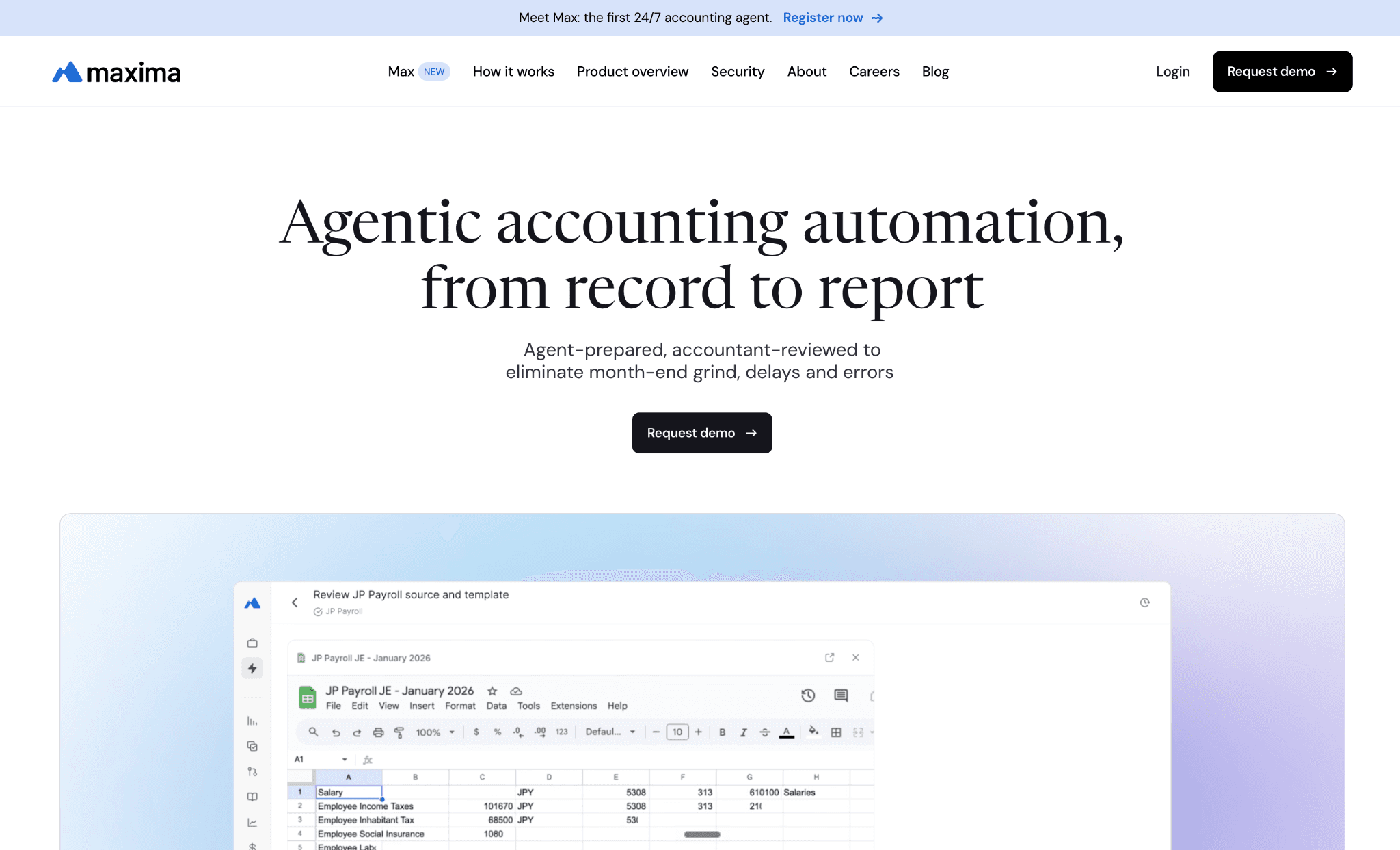Increase font size with plus button

[699, 732]
